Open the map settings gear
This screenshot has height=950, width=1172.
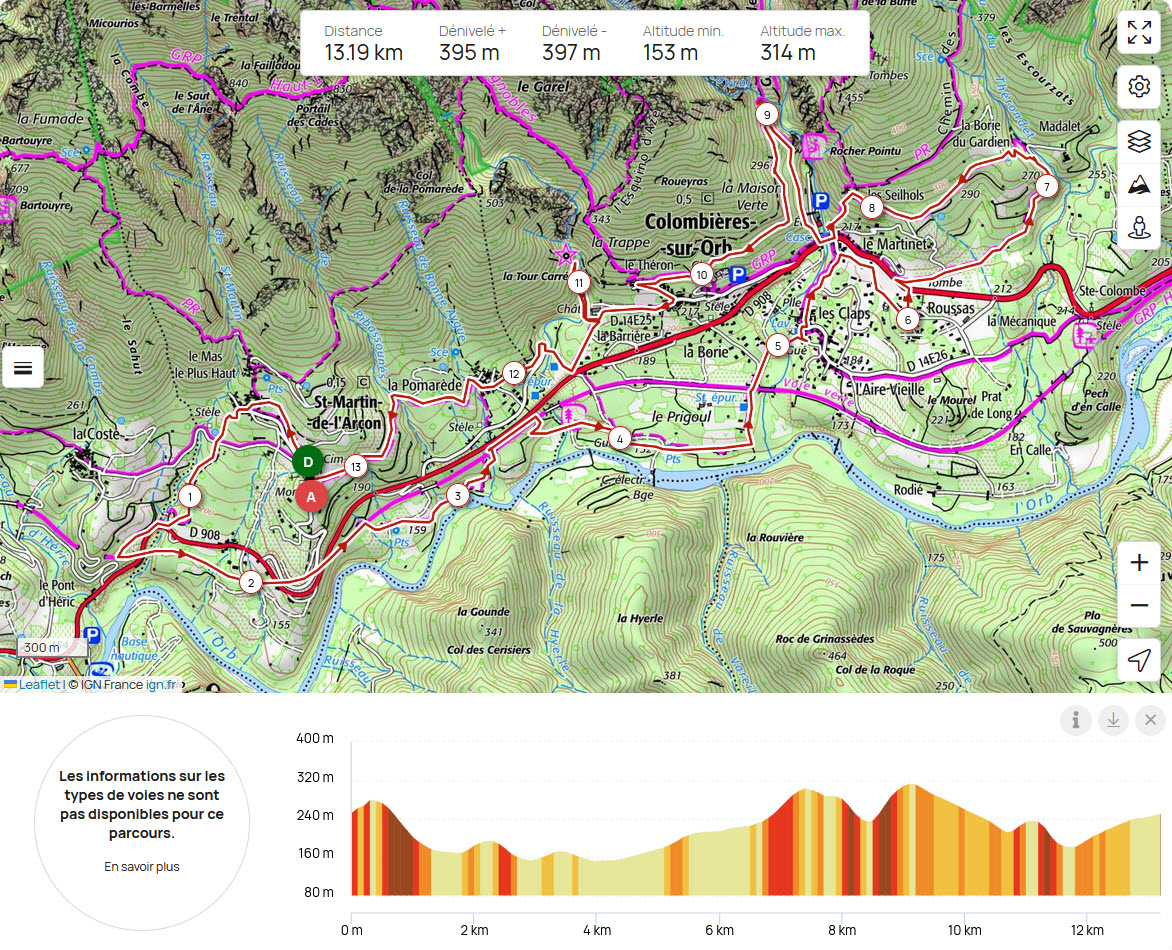(1139, 87)
